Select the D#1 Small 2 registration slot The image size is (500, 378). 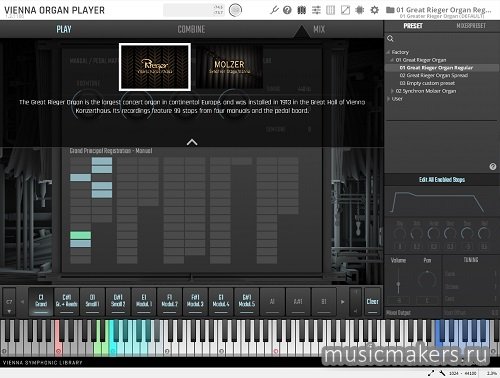coord(118,301)
